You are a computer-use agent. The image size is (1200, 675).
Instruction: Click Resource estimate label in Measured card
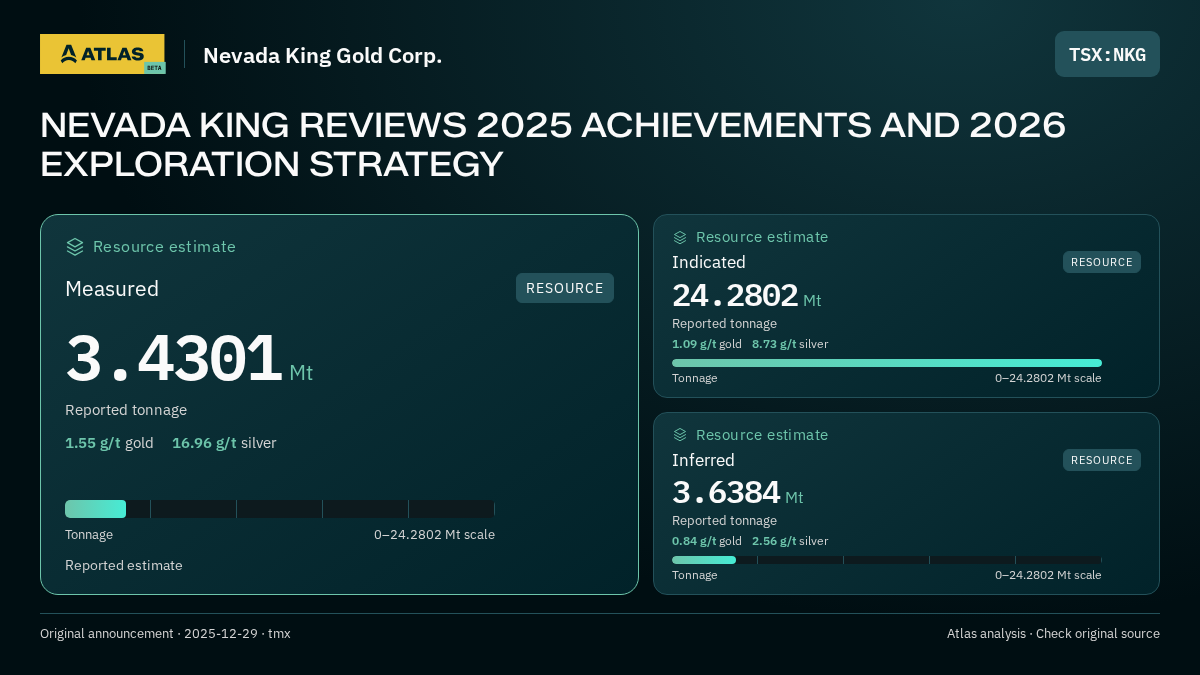click(164, 246)
